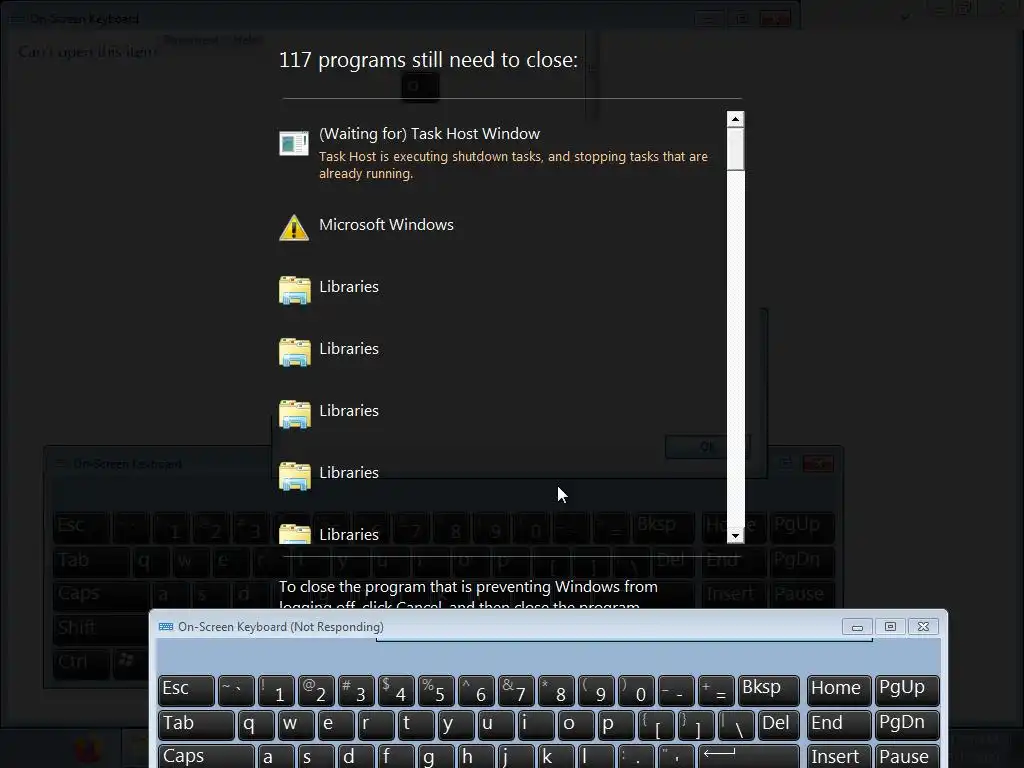Minimize the Not Responding On-Screen Keyboard window
The width and height of the screenshot is (1024, 768).
[857, 627]
